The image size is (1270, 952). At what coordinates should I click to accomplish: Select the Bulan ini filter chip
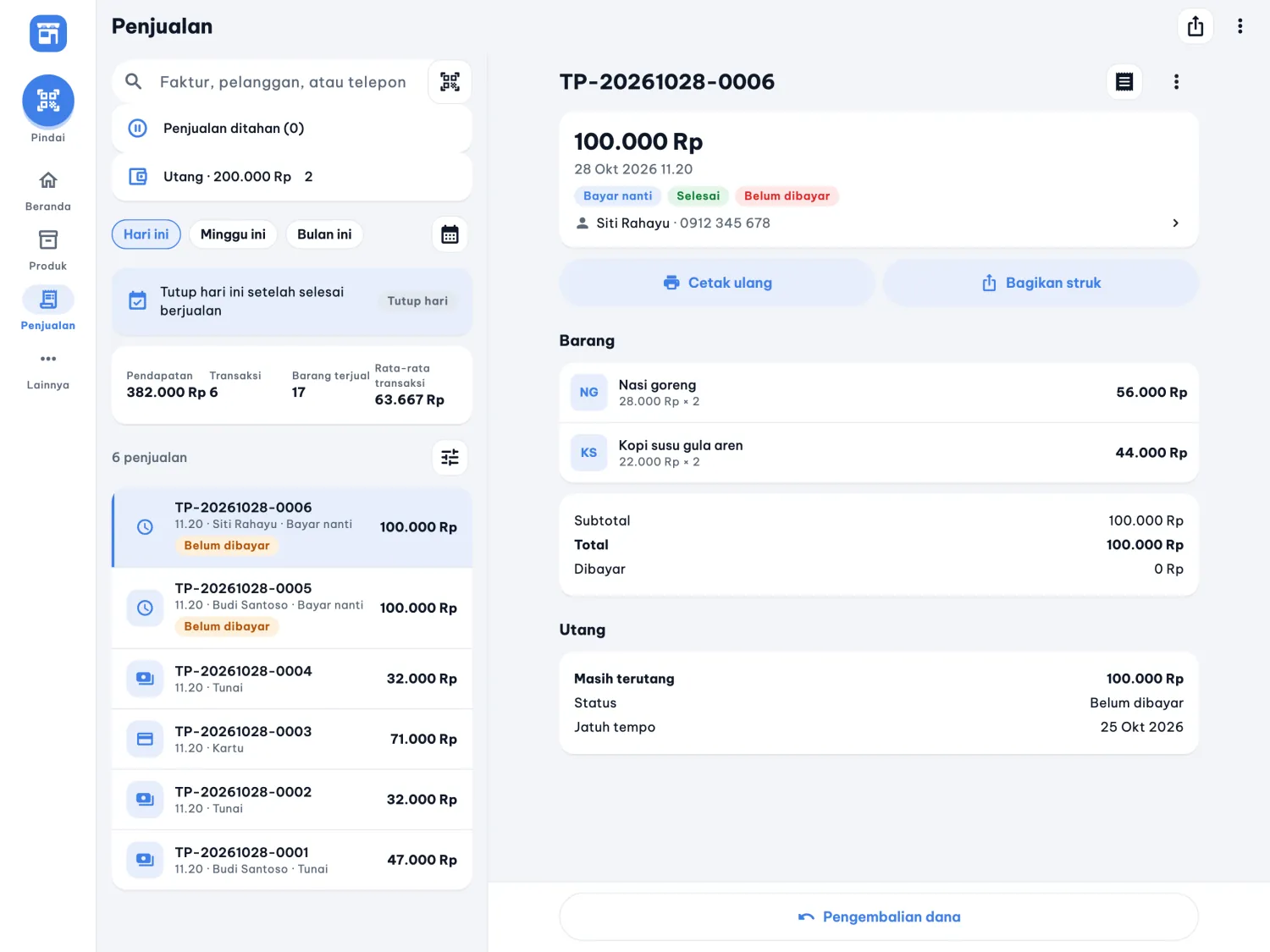[x=324, y=234]
